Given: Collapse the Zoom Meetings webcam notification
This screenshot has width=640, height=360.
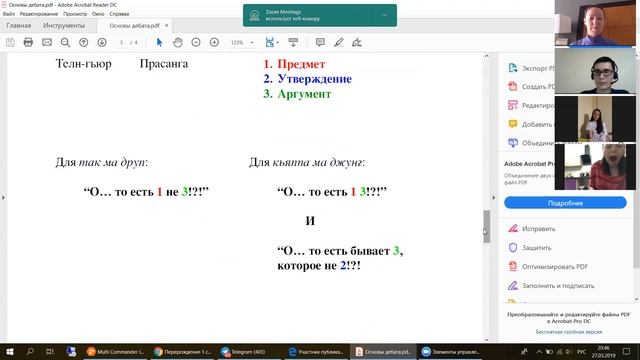Looking at the screenshot, I should (384, 15).
